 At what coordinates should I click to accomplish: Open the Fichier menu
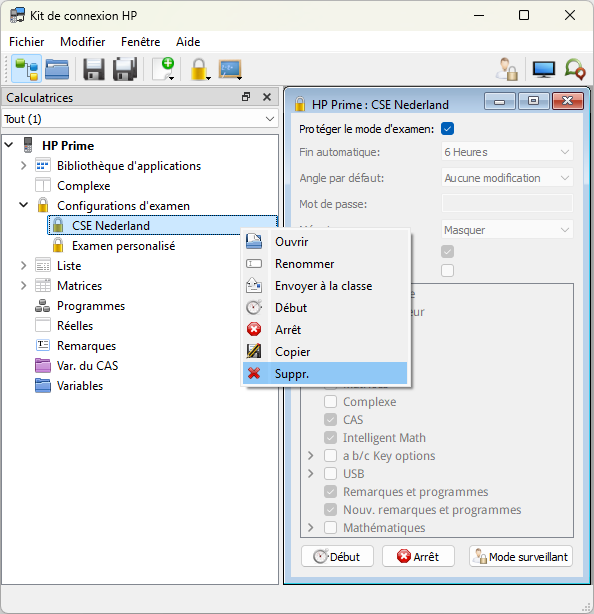[27, 42]
